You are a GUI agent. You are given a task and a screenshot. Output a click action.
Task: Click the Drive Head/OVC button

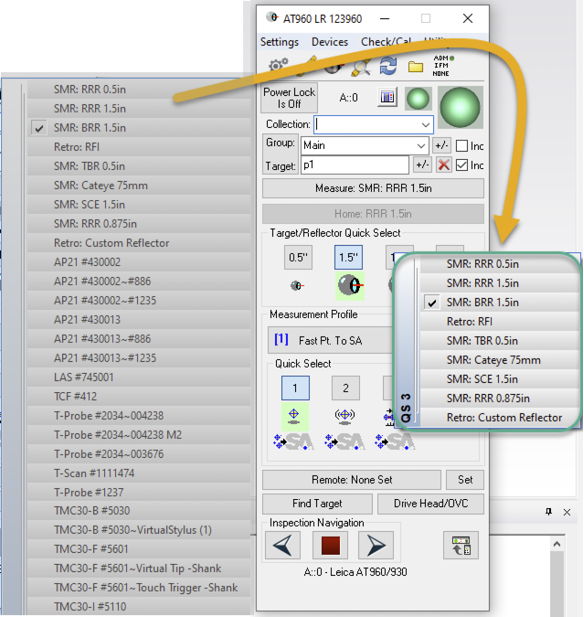[x=431, y=504]
